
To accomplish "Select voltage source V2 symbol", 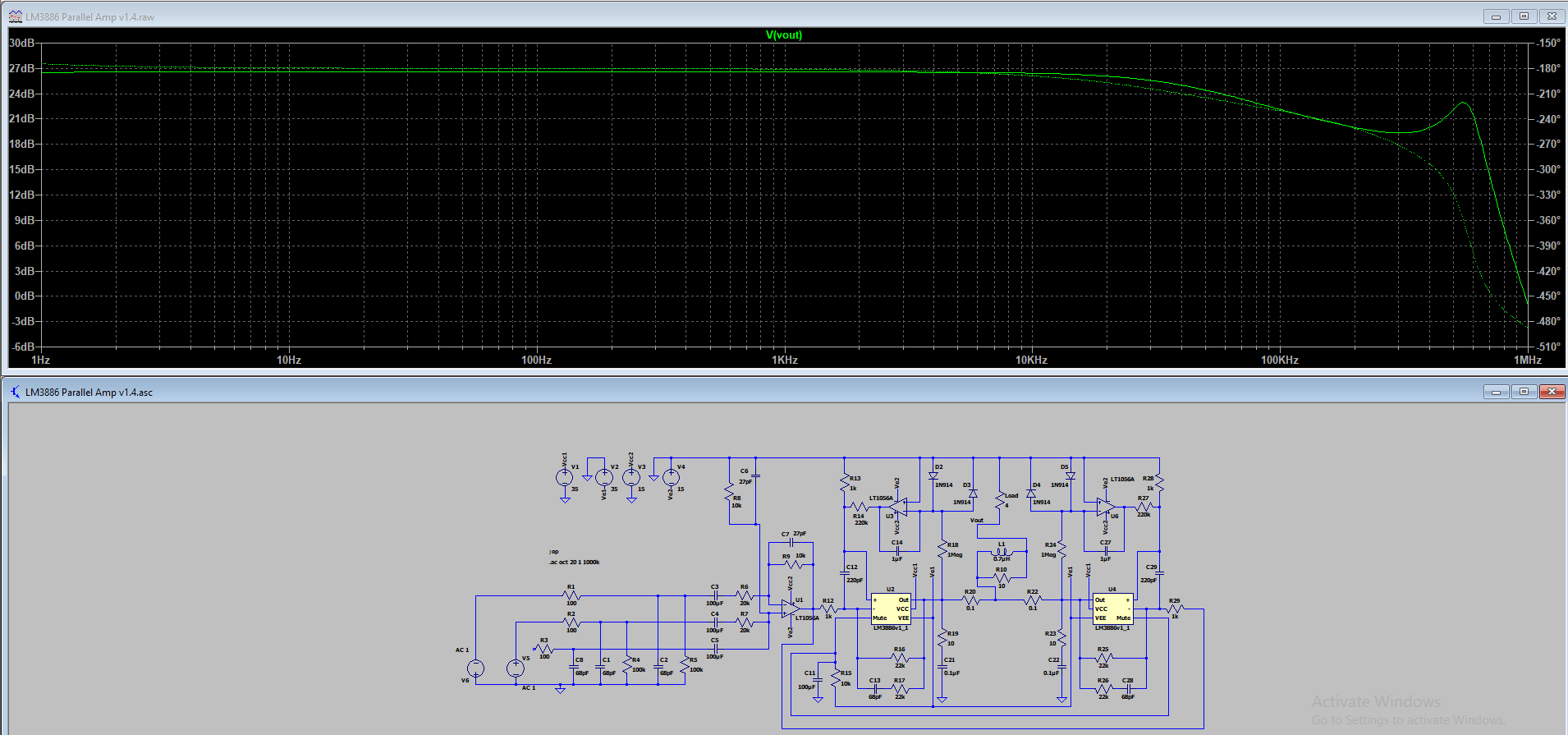I will point(603,477).
